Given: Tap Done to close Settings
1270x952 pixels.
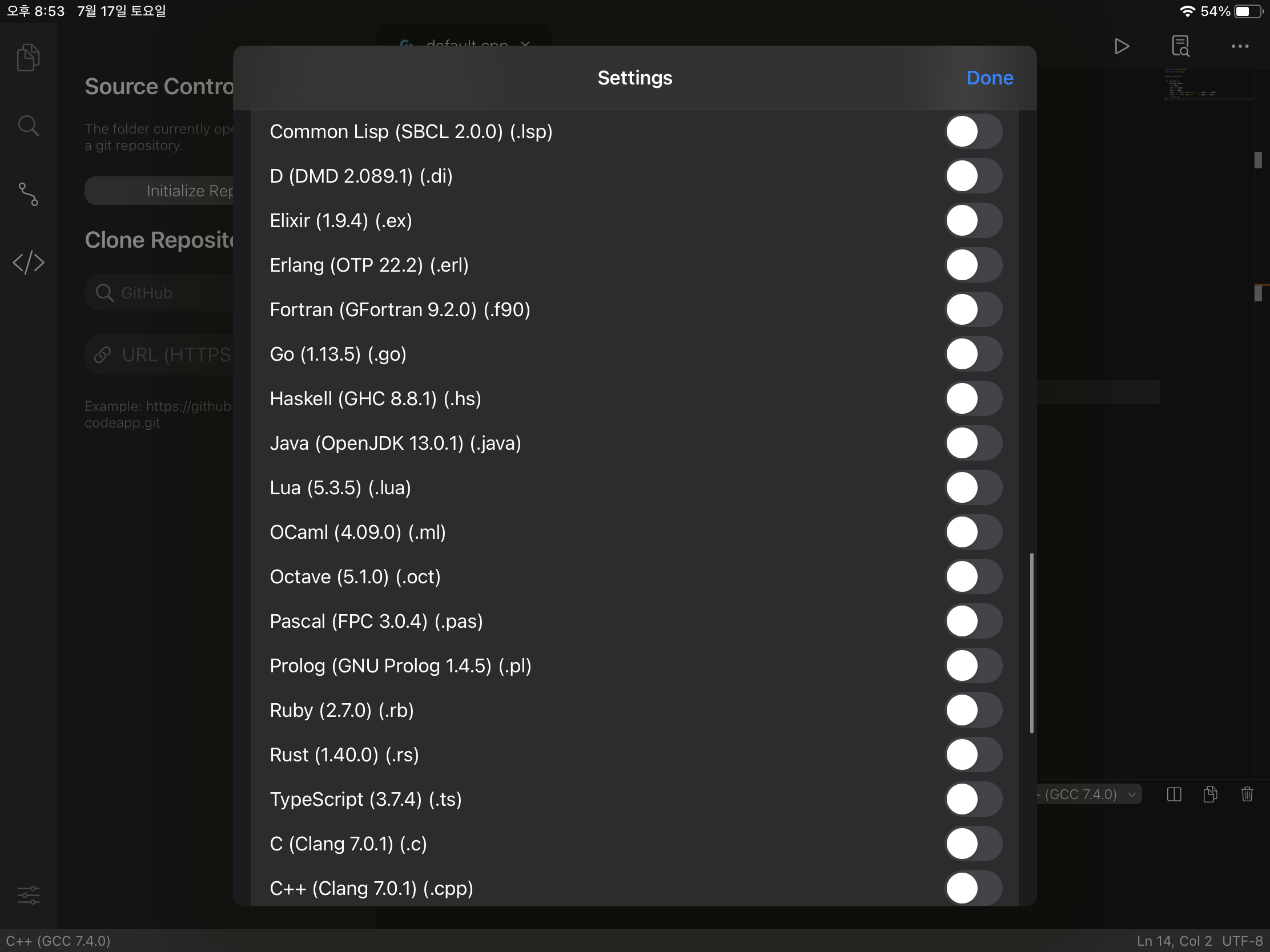Looking at the screenshot, I should (989, 78).
